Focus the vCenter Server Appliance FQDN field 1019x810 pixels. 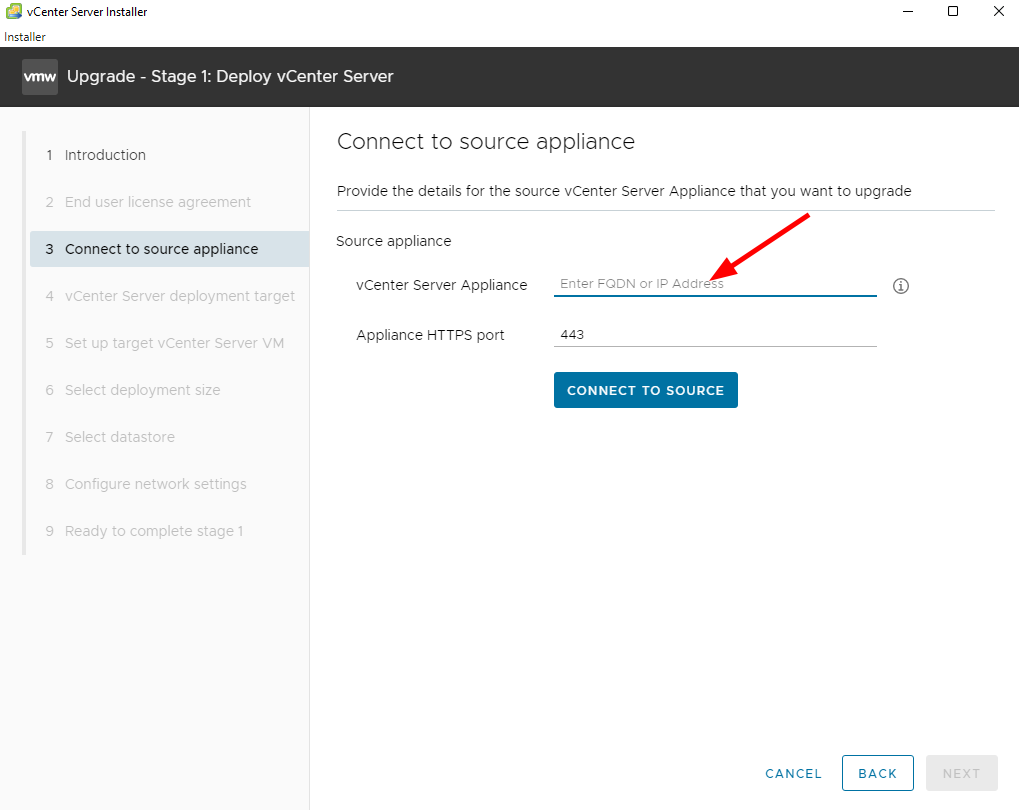point(715,284)
